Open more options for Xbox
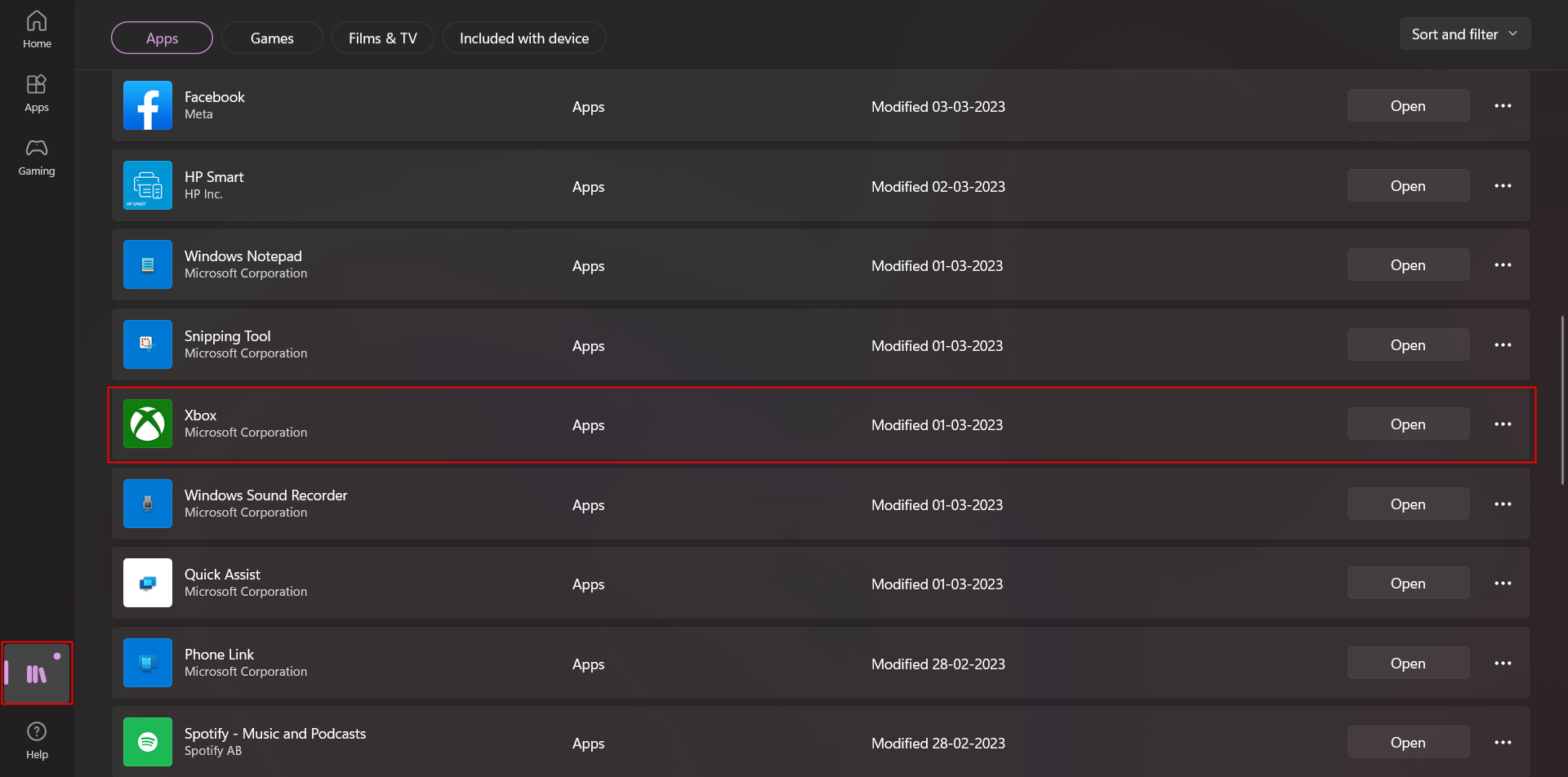Viewport: 1568px width, 777px height. click(1503, 424)
